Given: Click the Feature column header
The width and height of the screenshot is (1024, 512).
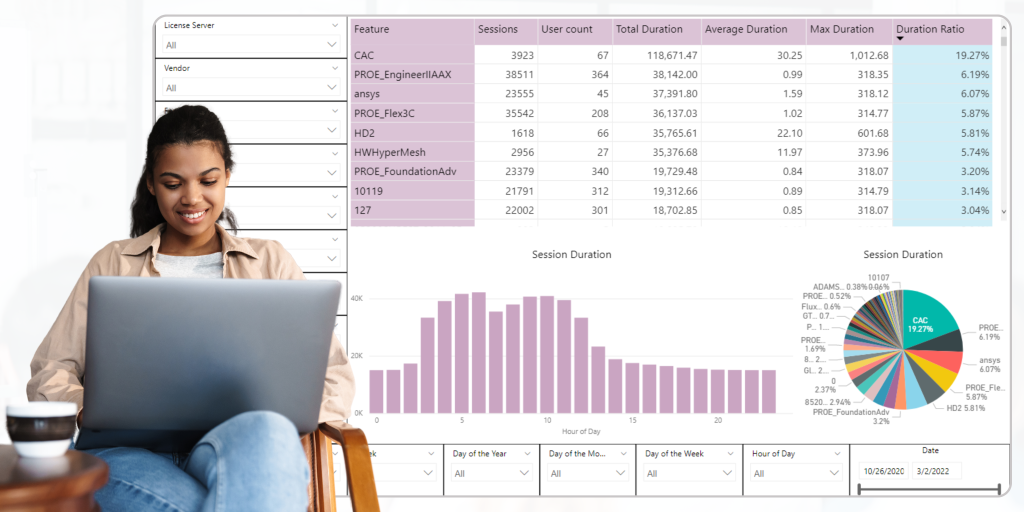Looking at the screenshot, I should (372, 30).
